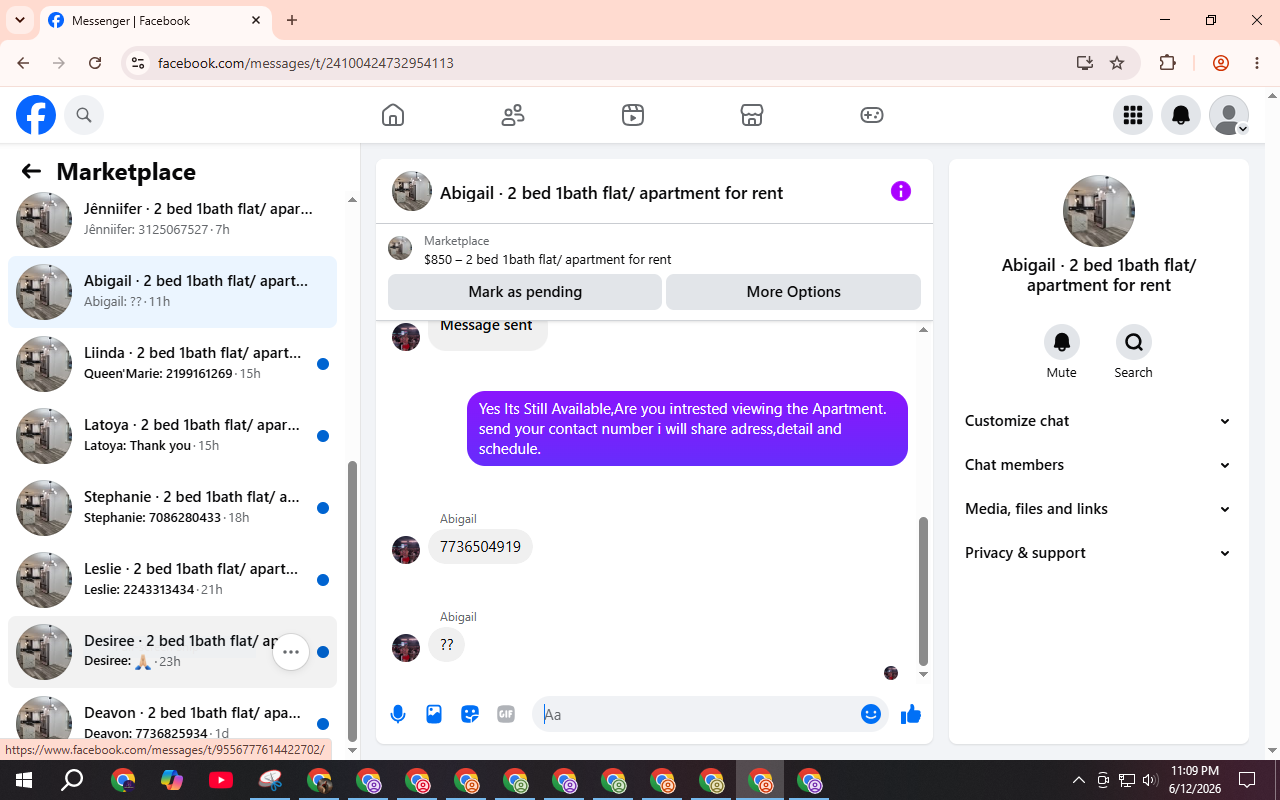Open the Liinda conversation

(x=172, y=364)
